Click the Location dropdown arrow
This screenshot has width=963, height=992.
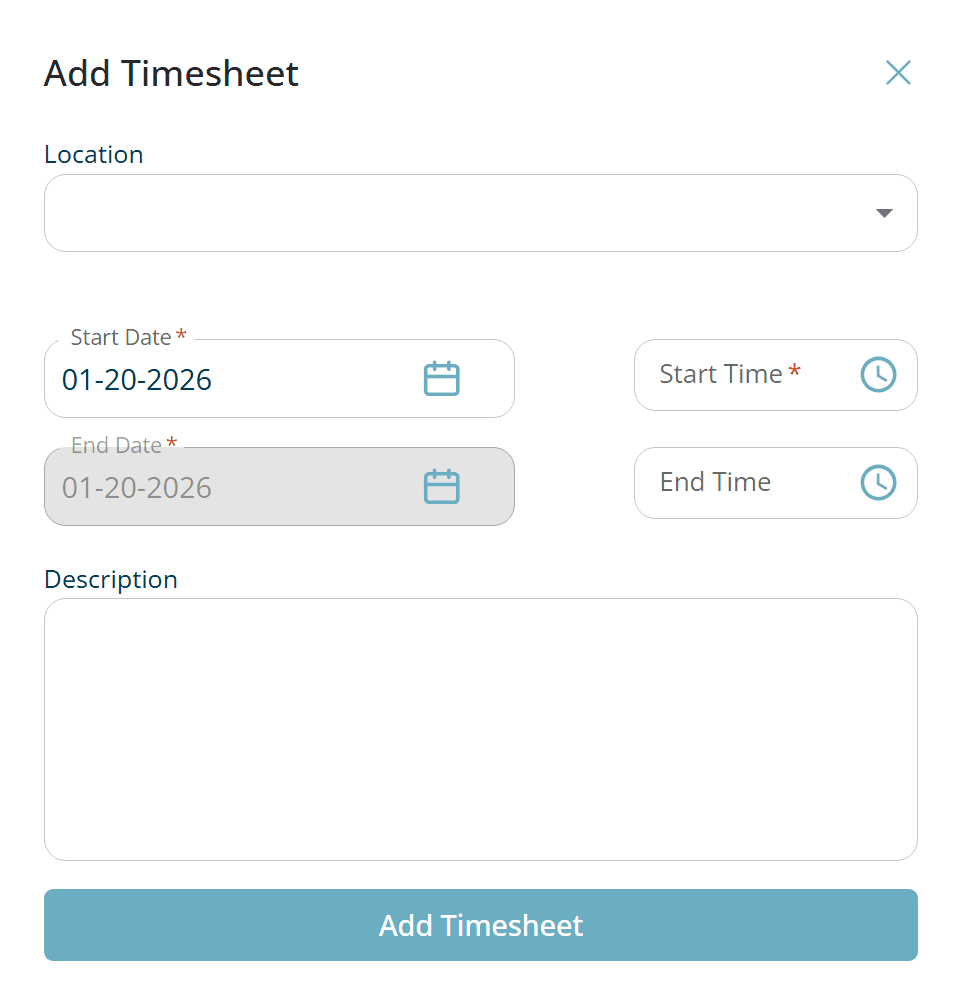coord(884,212)
